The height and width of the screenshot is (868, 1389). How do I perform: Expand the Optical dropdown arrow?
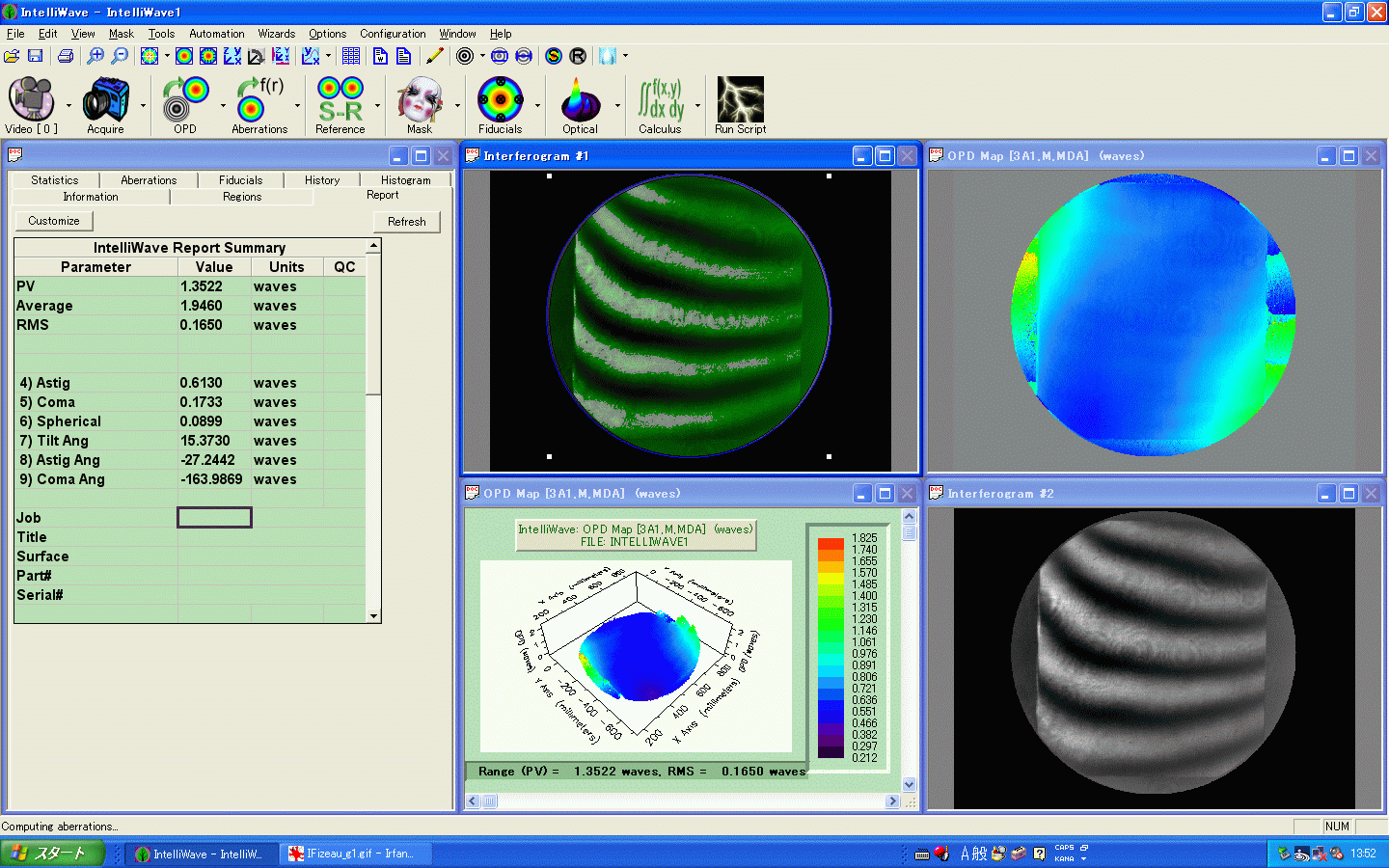pyautogui.click(x=617, y=106)
